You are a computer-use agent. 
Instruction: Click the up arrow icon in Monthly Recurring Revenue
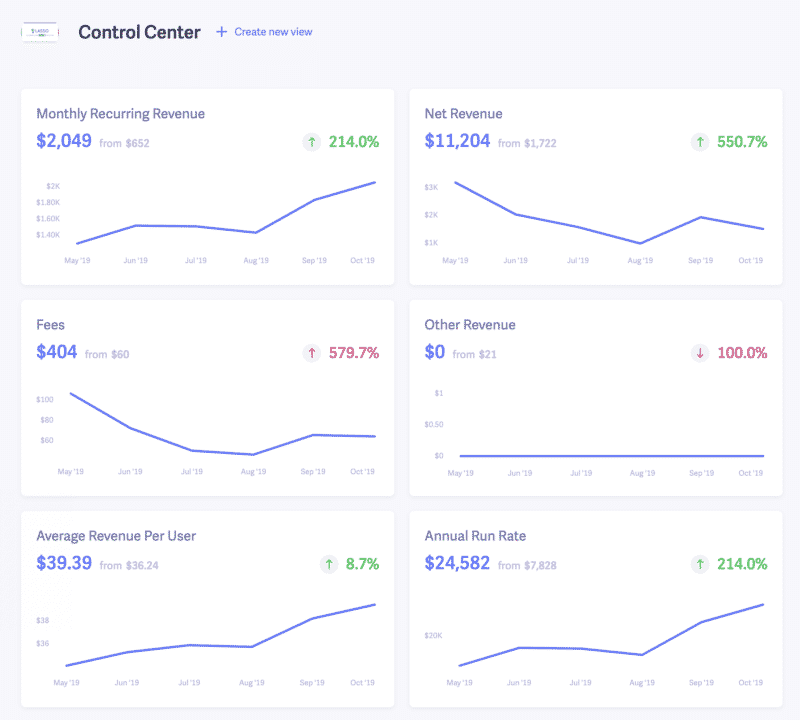[x=312, y=142]
